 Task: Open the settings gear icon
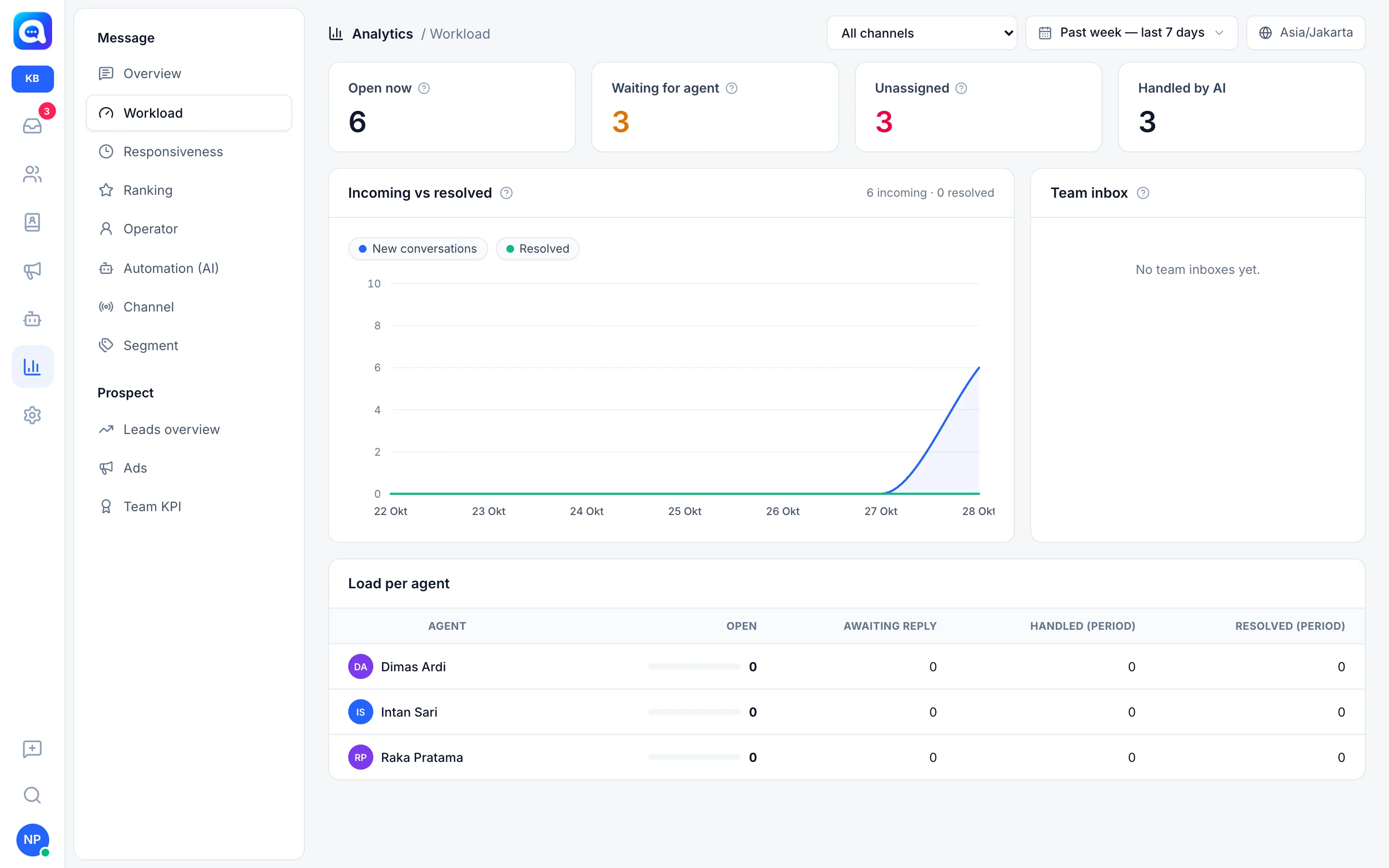32,415
